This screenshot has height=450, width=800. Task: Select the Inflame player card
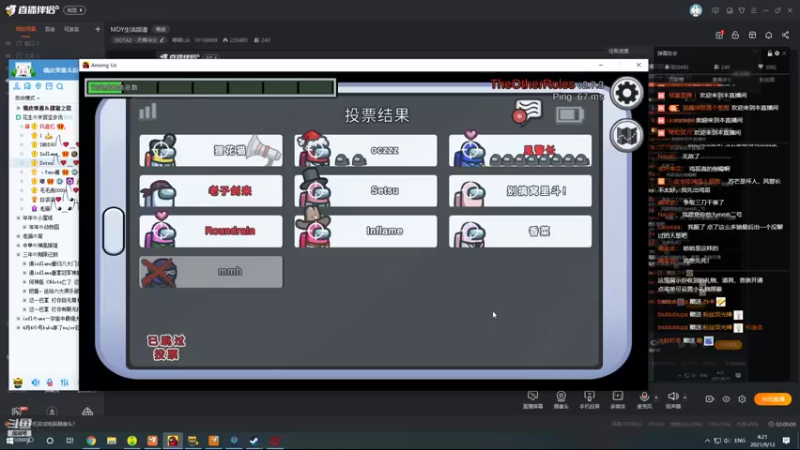(366, 232)
